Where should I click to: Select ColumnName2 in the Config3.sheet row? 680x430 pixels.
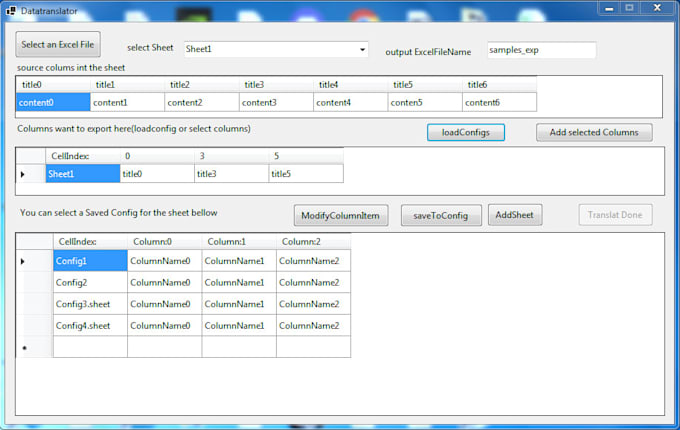pyautogui.click(x=313, y=304)
